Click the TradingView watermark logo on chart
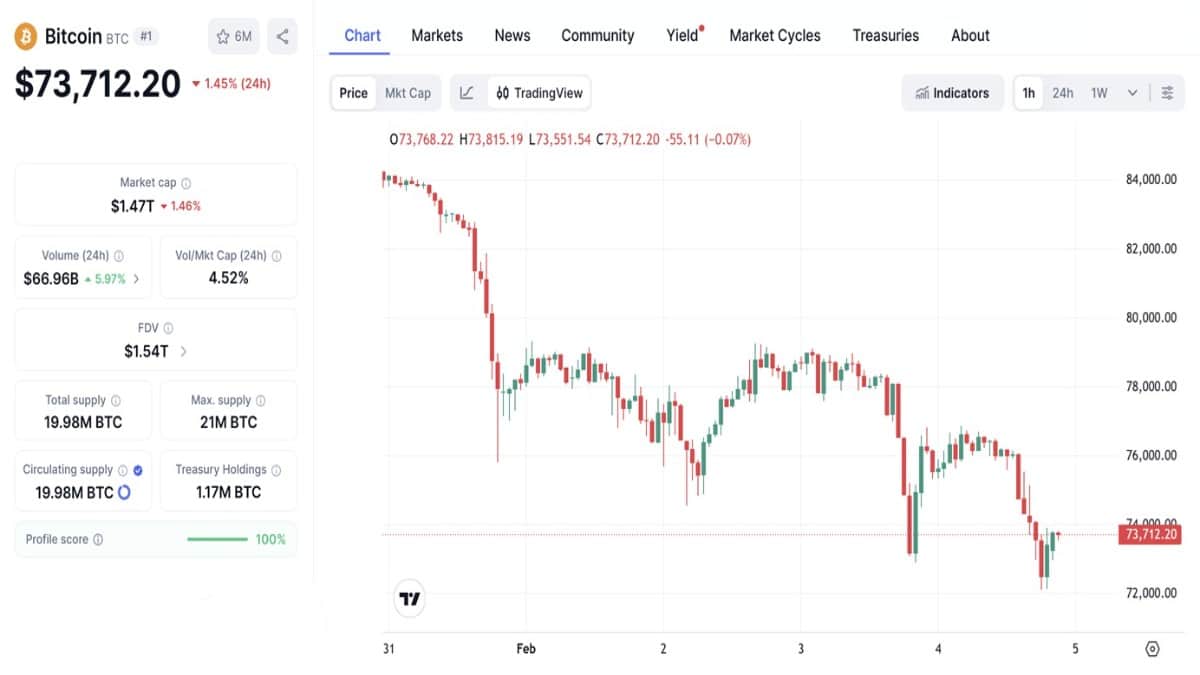The height and width of the screenshot is (675, 1200). [409, 598]
